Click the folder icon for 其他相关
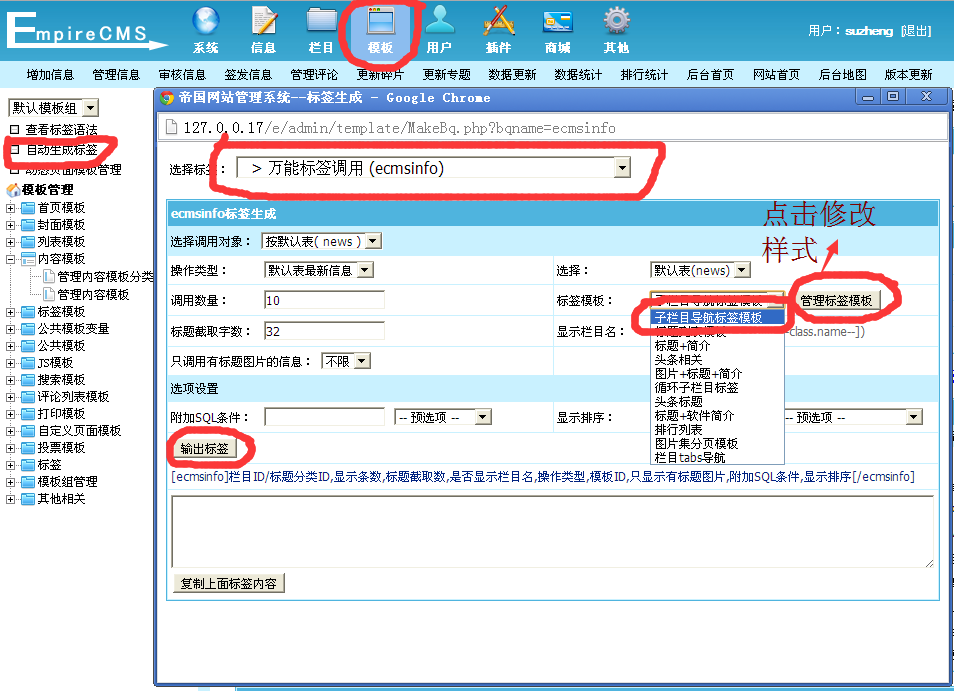This screenshot has height=691, width=954. pos(28,499)
